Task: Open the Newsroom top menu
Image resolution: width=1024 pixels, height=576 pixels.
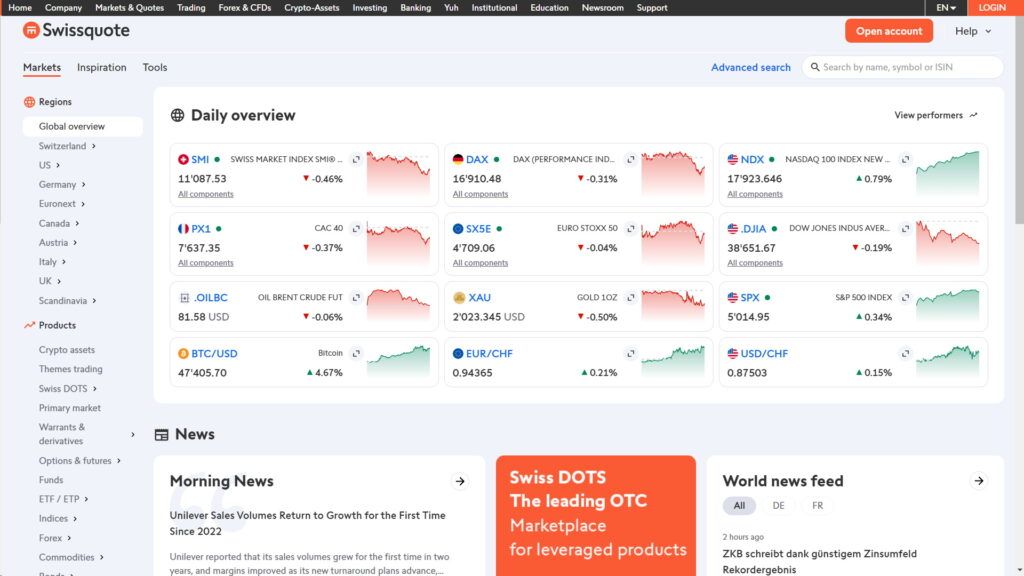Action: pyautogui.click(x=602, y=8)
